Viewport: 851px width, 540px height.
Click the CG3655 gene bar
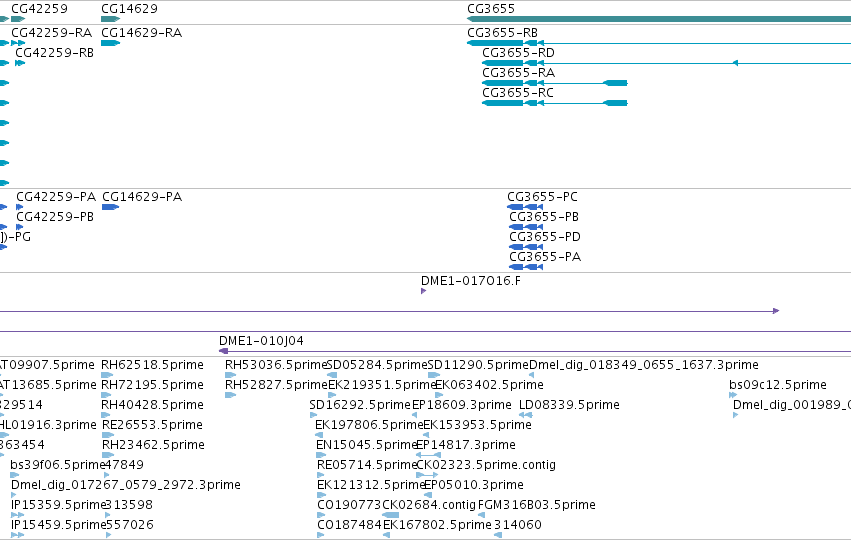tap(659, 19)
